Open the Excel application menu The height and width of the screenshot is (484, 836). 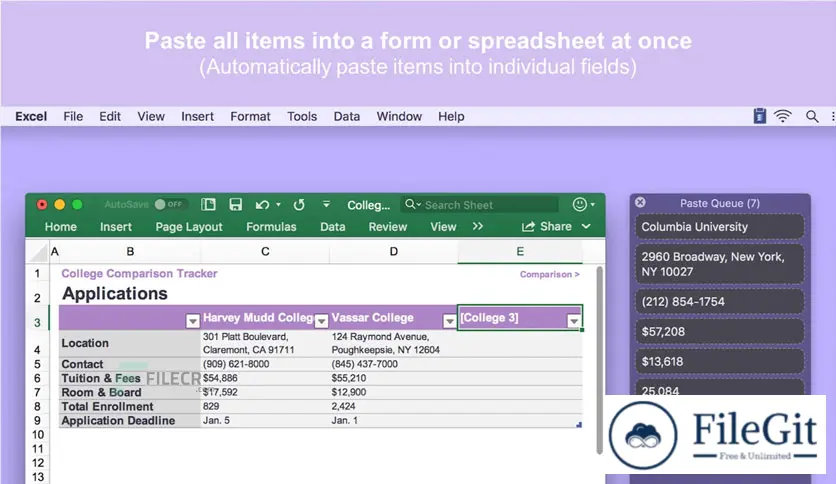pyautogui.click(x=31, y=117)
